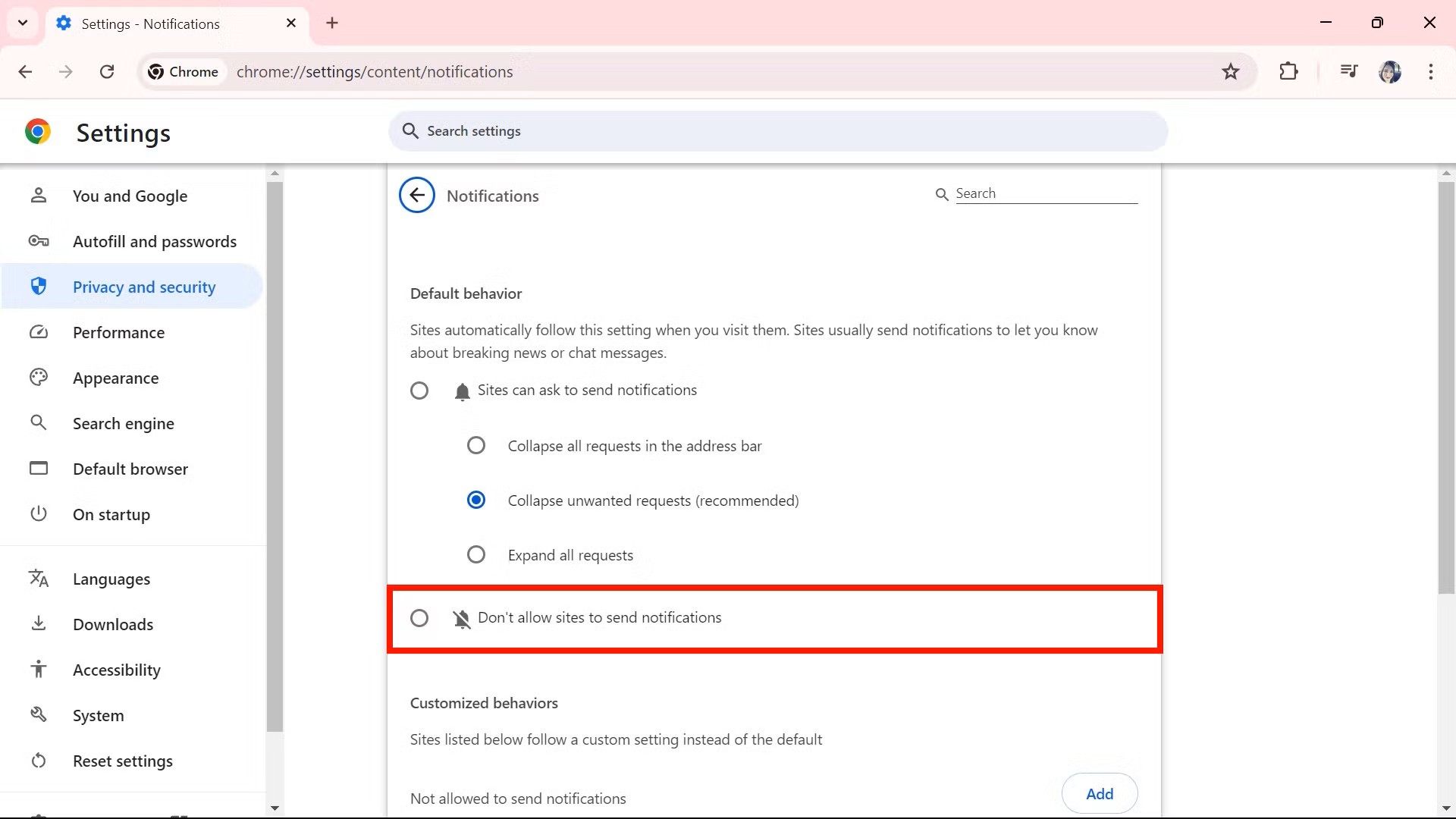Open the tab search dropdown arrow

[23, 23]
